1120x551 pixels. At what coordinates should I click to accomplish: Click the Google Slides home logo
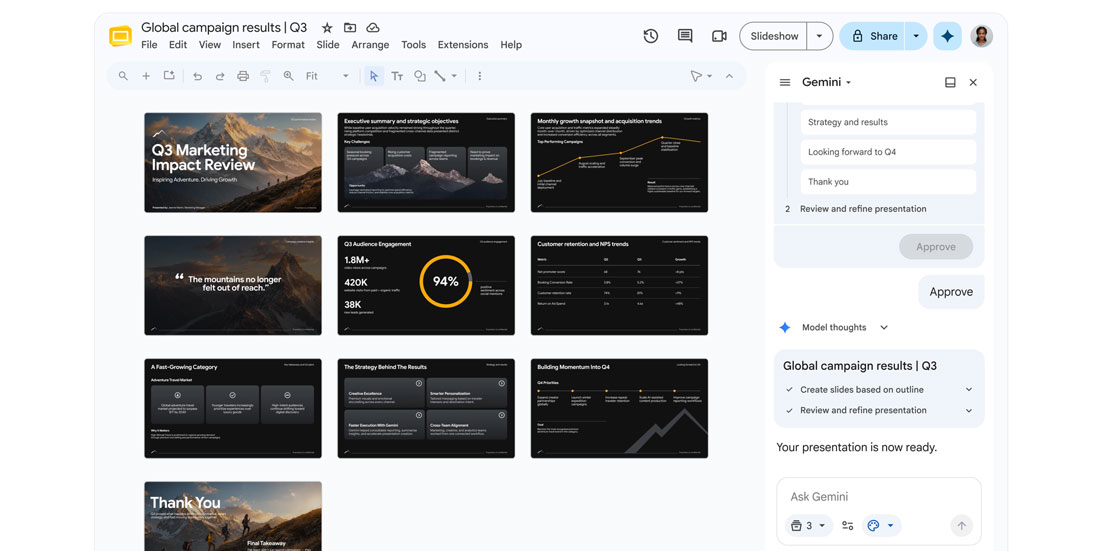pyautogui.click(x=120, y=36)
